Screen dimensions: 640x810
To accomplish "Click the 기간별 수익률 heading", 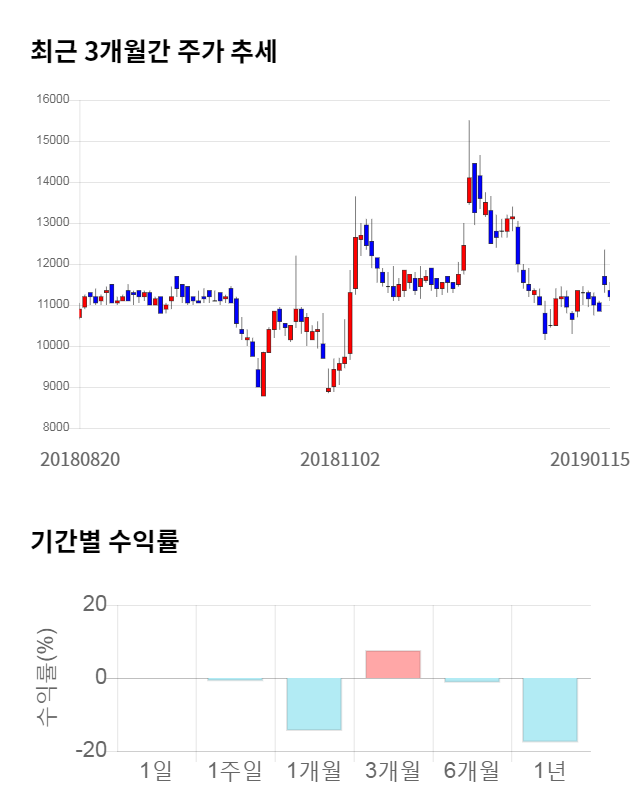I will [104, 542].
